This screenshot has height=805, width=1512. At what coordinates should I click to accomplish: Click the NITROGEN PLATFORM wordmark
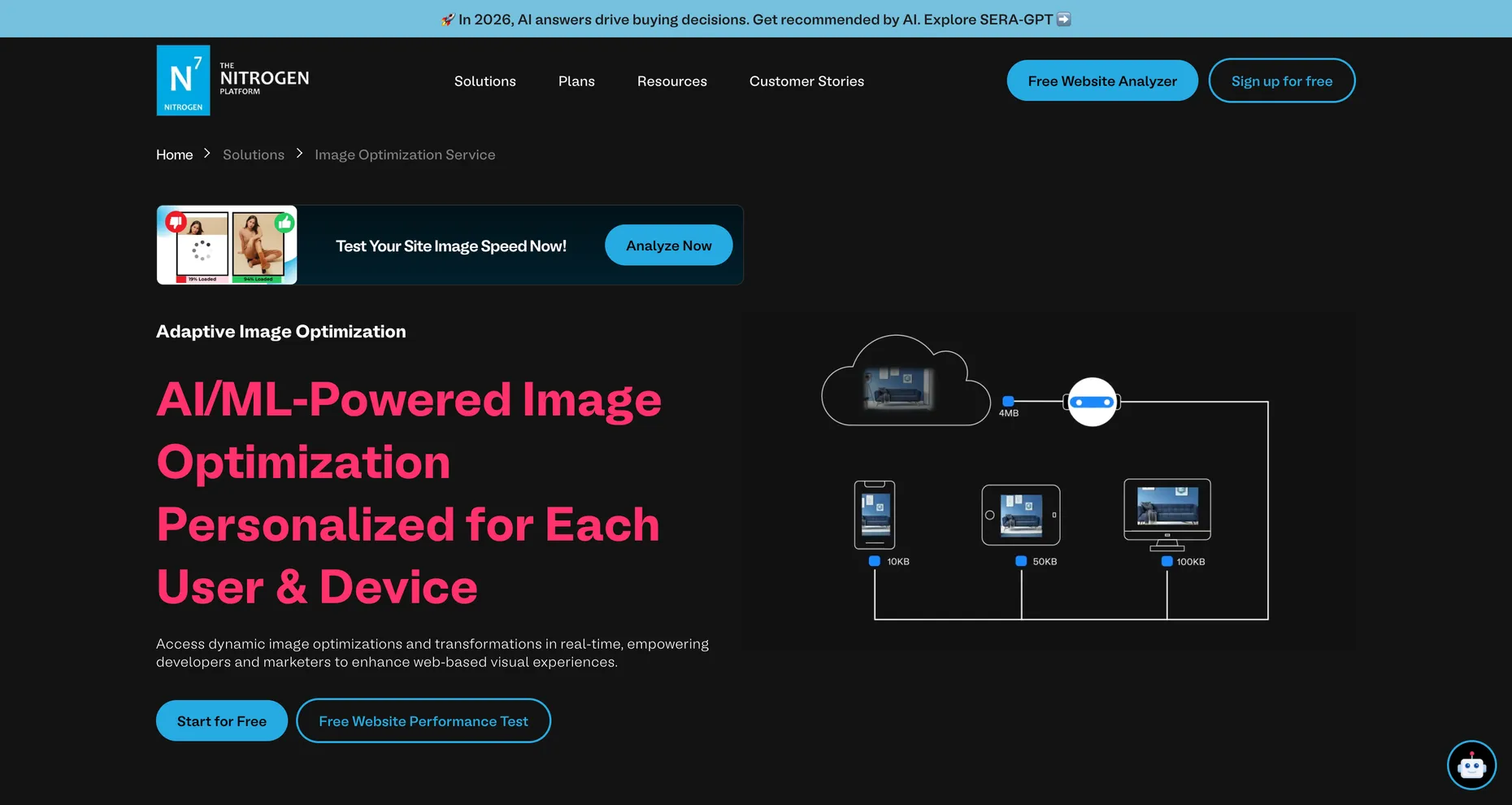click(x=264, y=79)
